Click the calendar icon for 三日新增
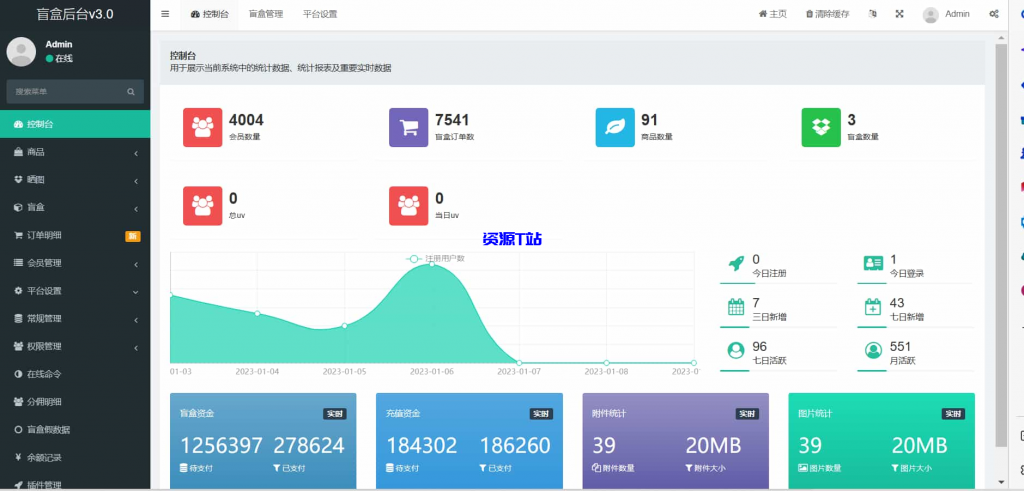The image size is (1024, 491). (x=736, y=307)
